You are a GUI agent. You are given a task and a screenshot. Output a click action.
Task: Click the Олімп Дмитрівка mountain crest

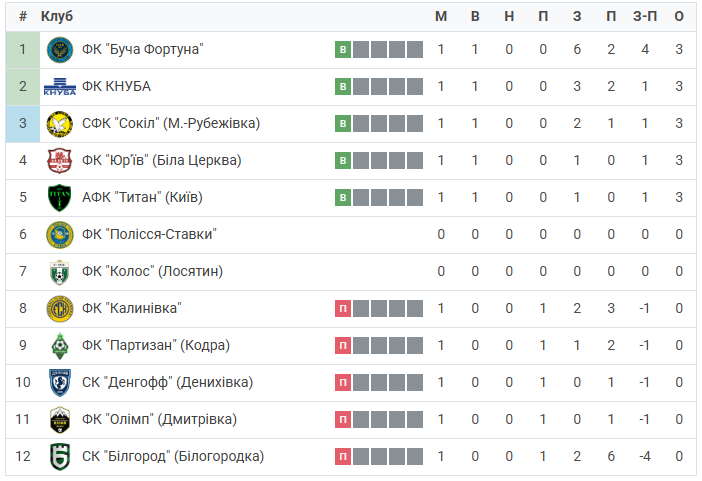pos(60,420)
